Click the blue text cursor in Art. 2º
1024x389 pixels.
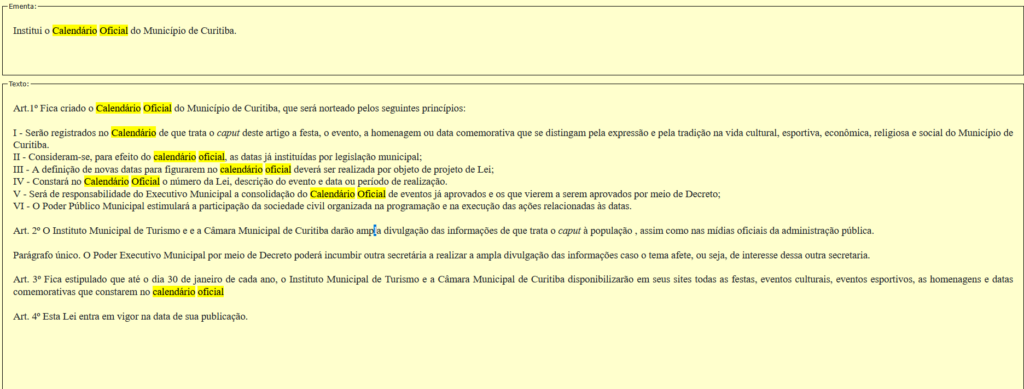[375, 230]
